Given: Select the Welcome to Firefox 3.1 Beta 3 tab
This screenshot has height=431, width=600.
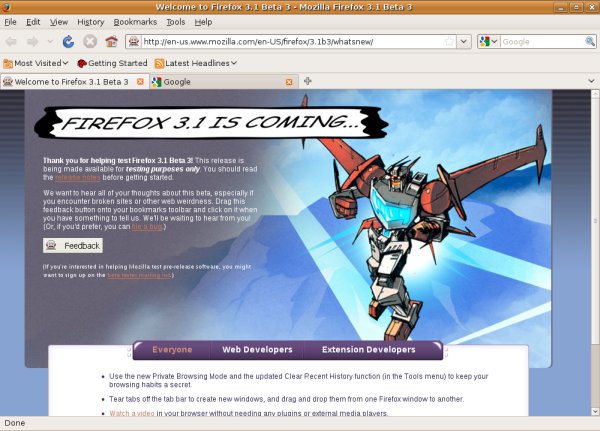Looking at the screenshot, I should coord(71,82).
